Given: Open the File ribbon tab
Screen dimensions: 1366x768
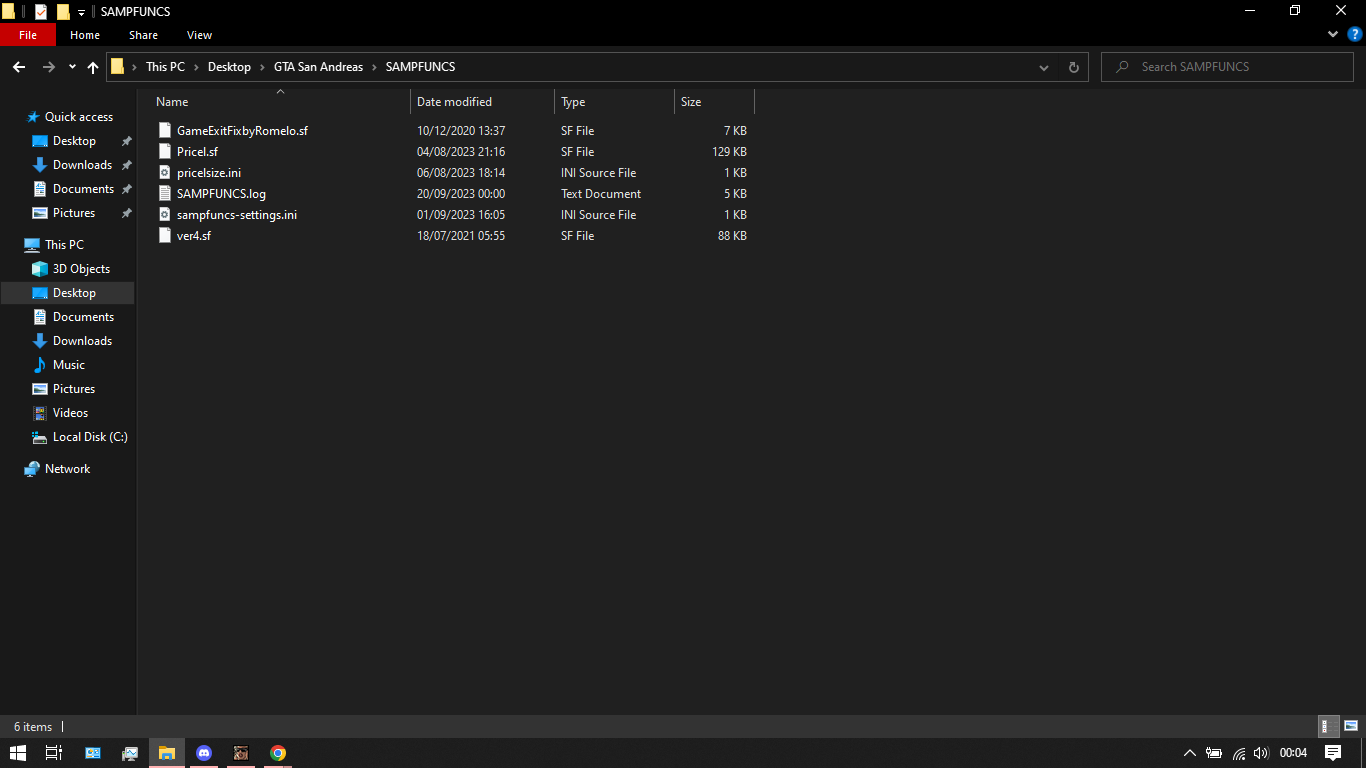Looking at the screenshot, I should click(x=28, y=35).
